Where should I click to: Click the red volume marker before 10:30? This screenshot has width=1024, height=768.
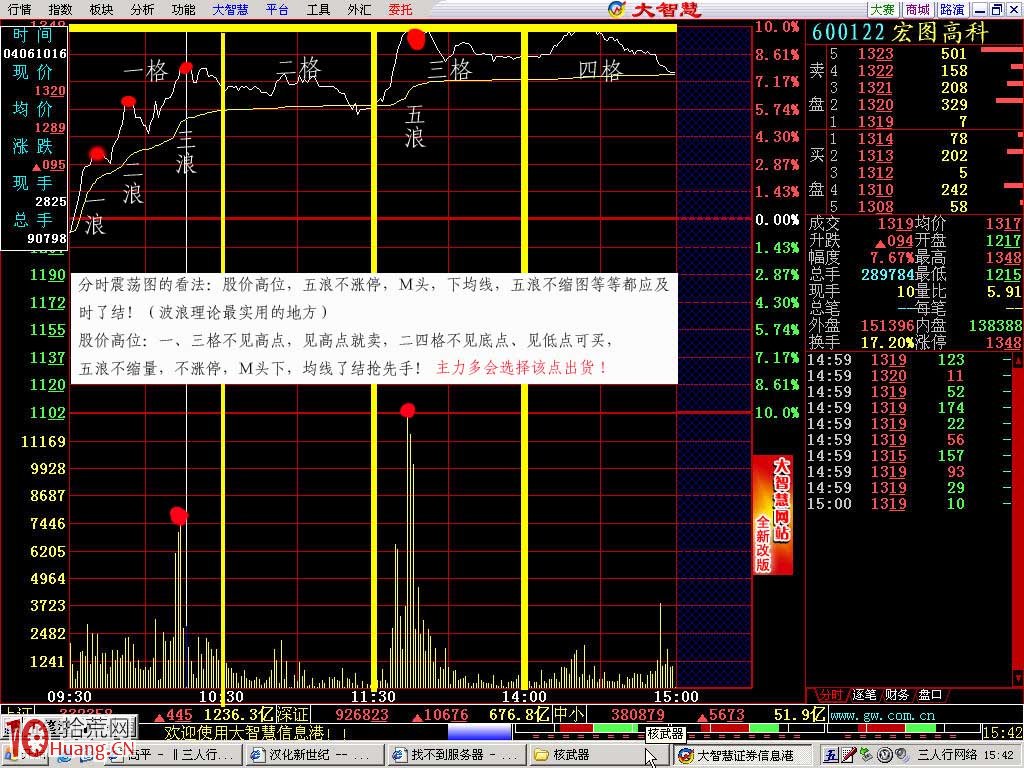pos(178,516)
